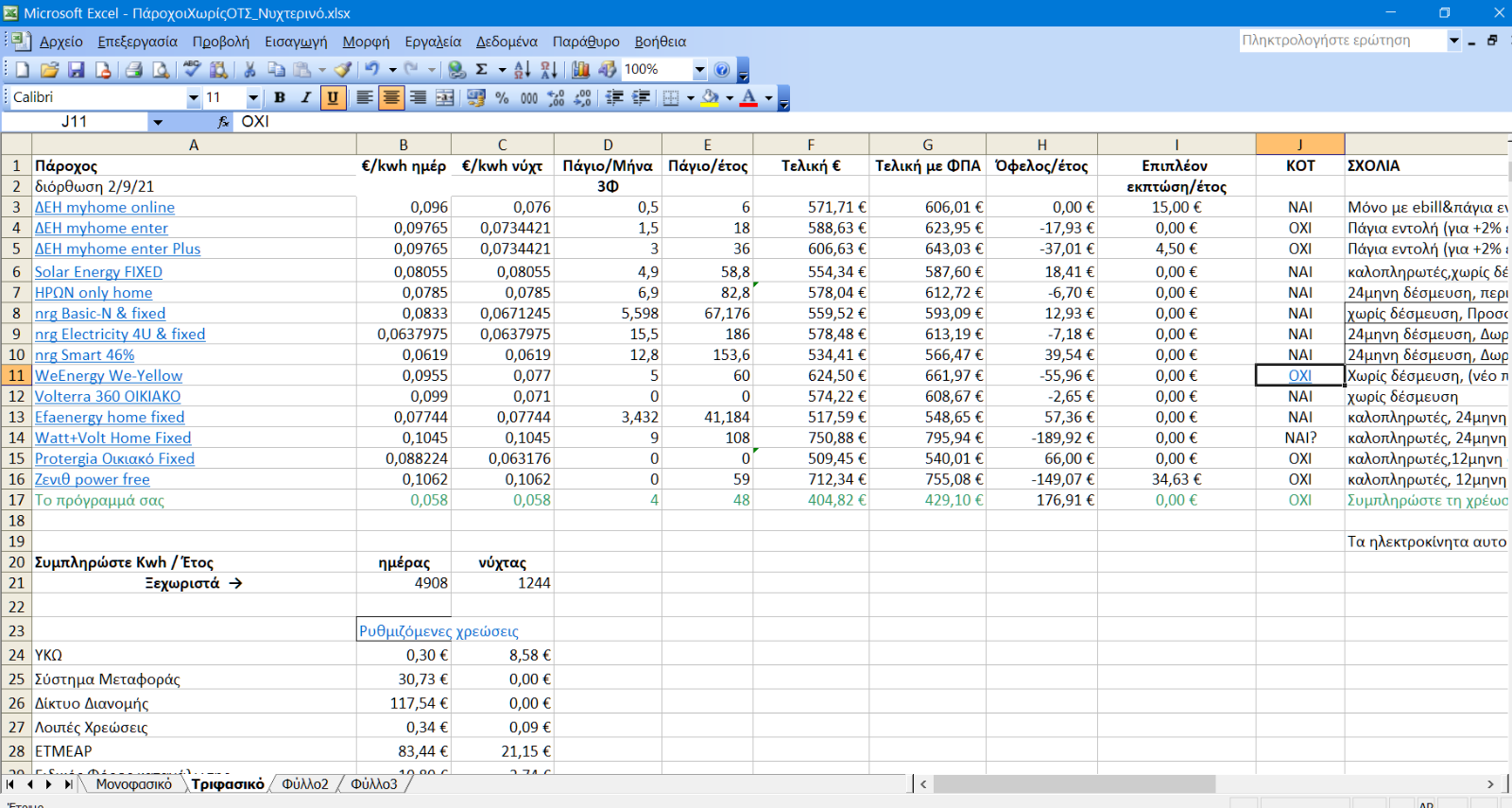Open the font color dropdown arrow

(768, 97)
